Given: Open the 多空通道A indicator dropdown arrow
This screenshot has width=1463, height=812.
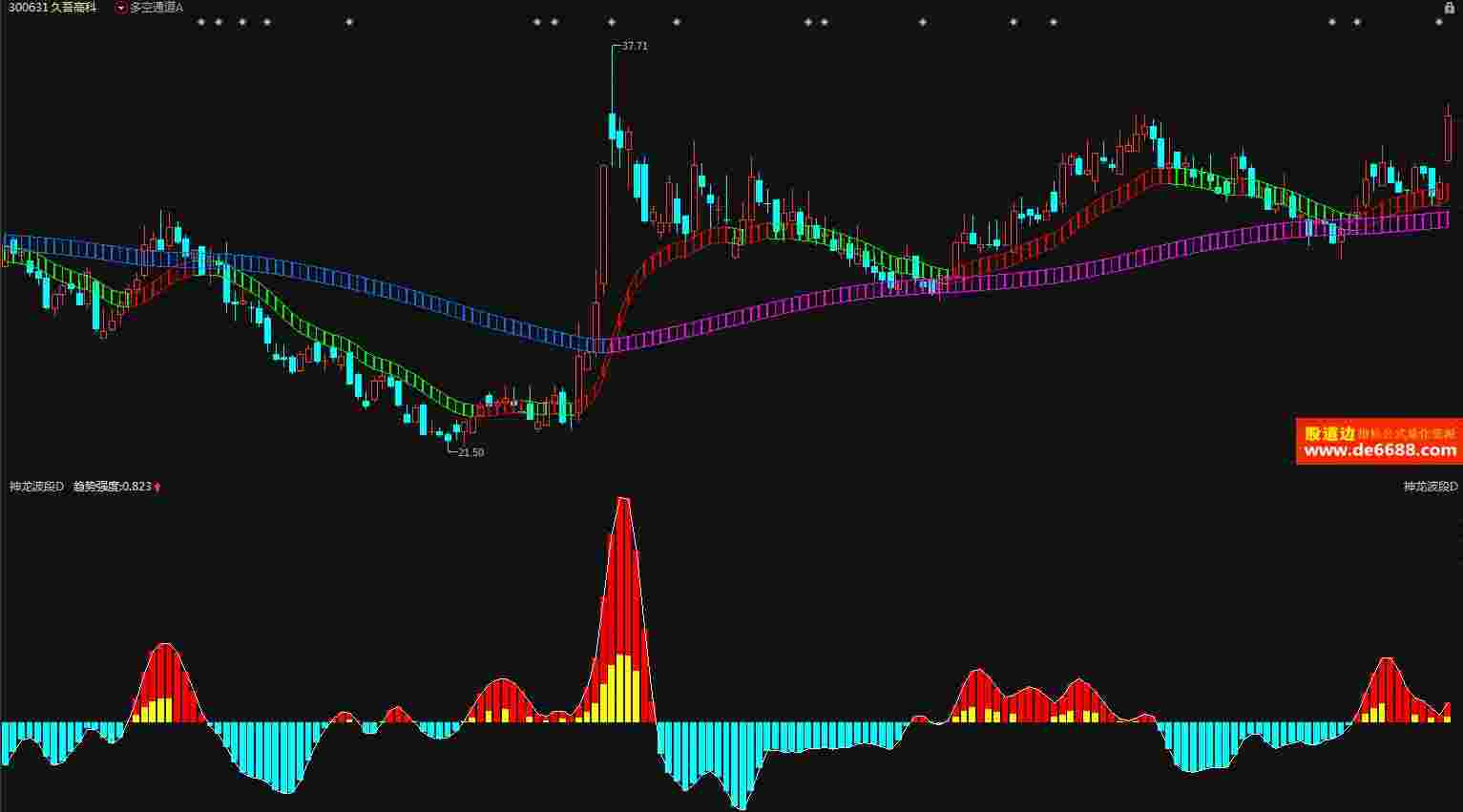Looking at the screenshot, I should click(120, 8).
